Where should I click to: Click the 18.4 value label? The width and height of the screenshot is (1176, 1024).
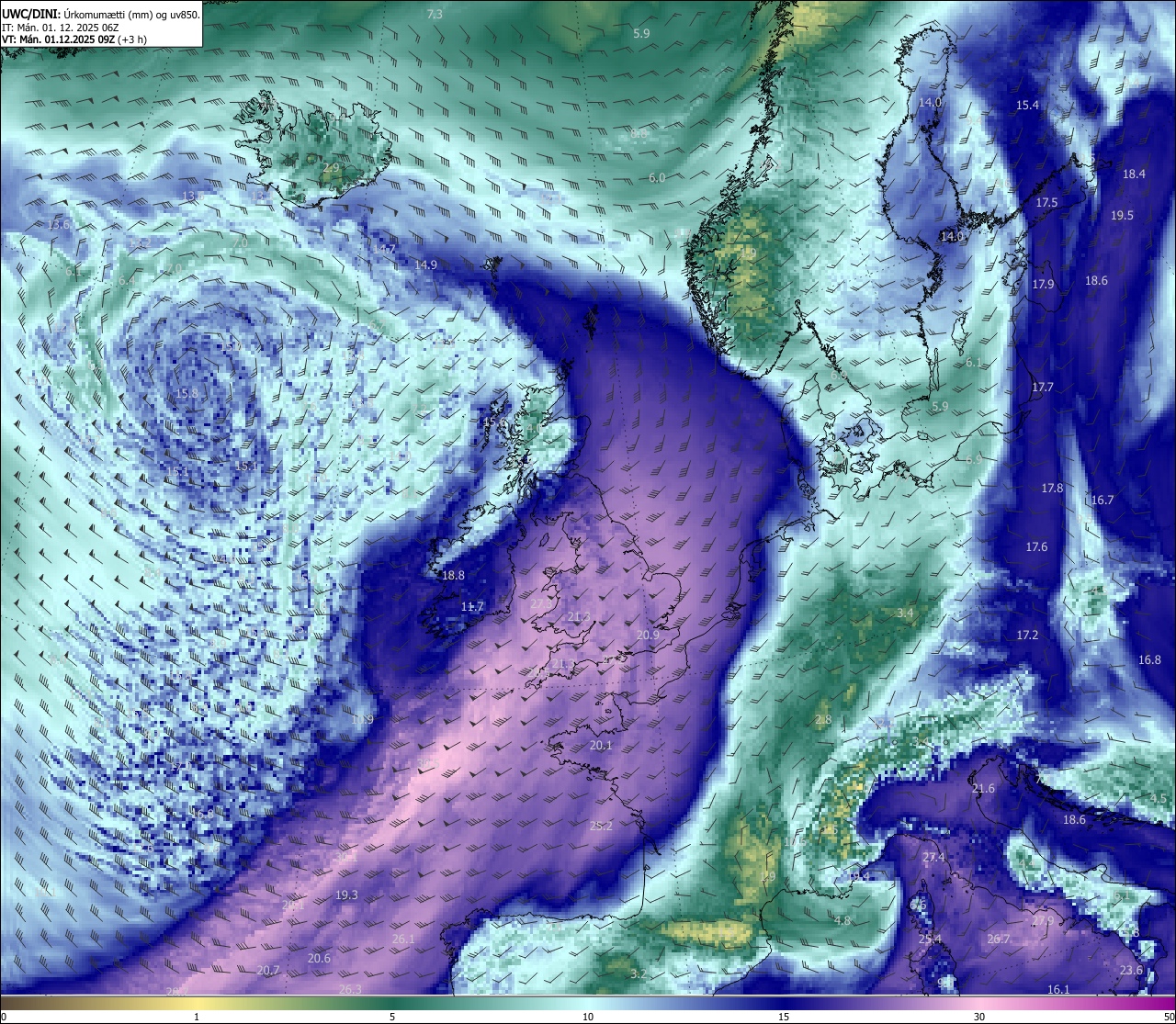point(1134,174)
